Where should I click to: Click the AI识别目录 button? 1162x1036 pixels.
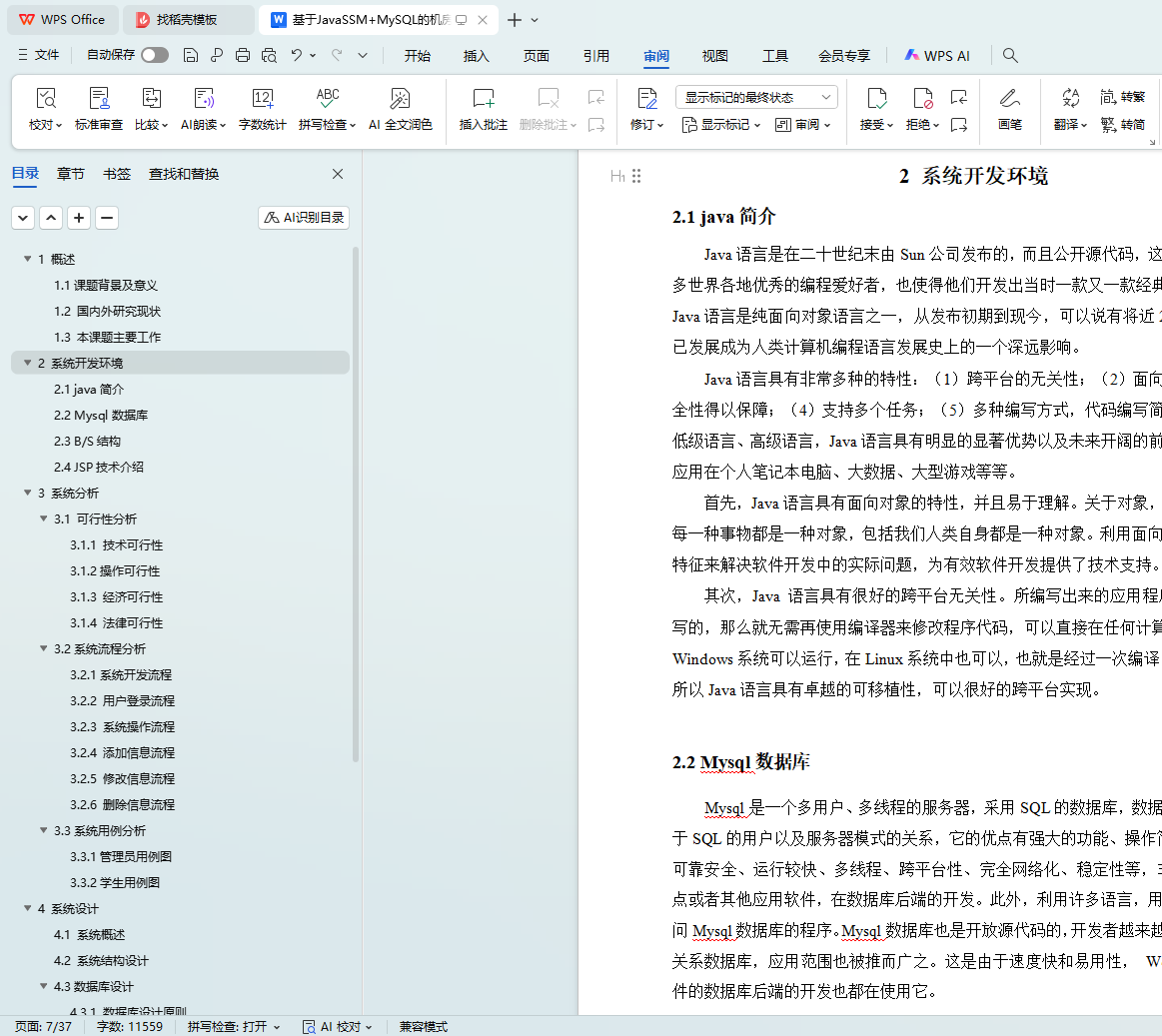tap(304, 218)
